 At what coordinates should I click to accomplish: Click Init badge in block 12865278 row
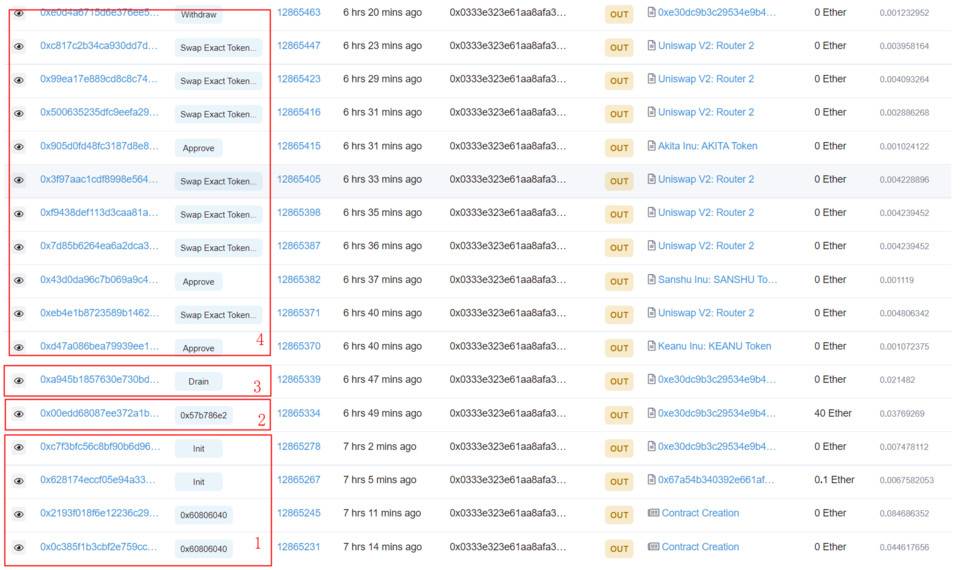coord(198,449)
